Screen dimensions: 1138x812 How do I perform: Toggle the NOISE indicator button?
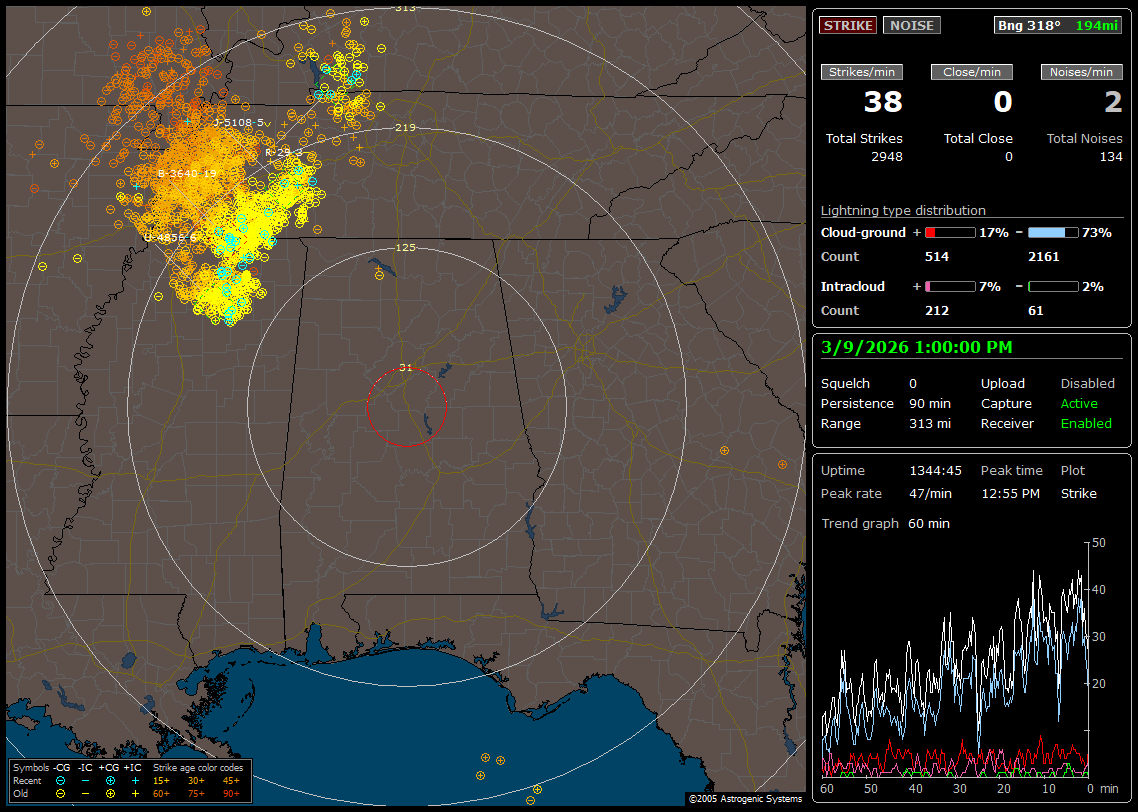(x=911, y=25)
